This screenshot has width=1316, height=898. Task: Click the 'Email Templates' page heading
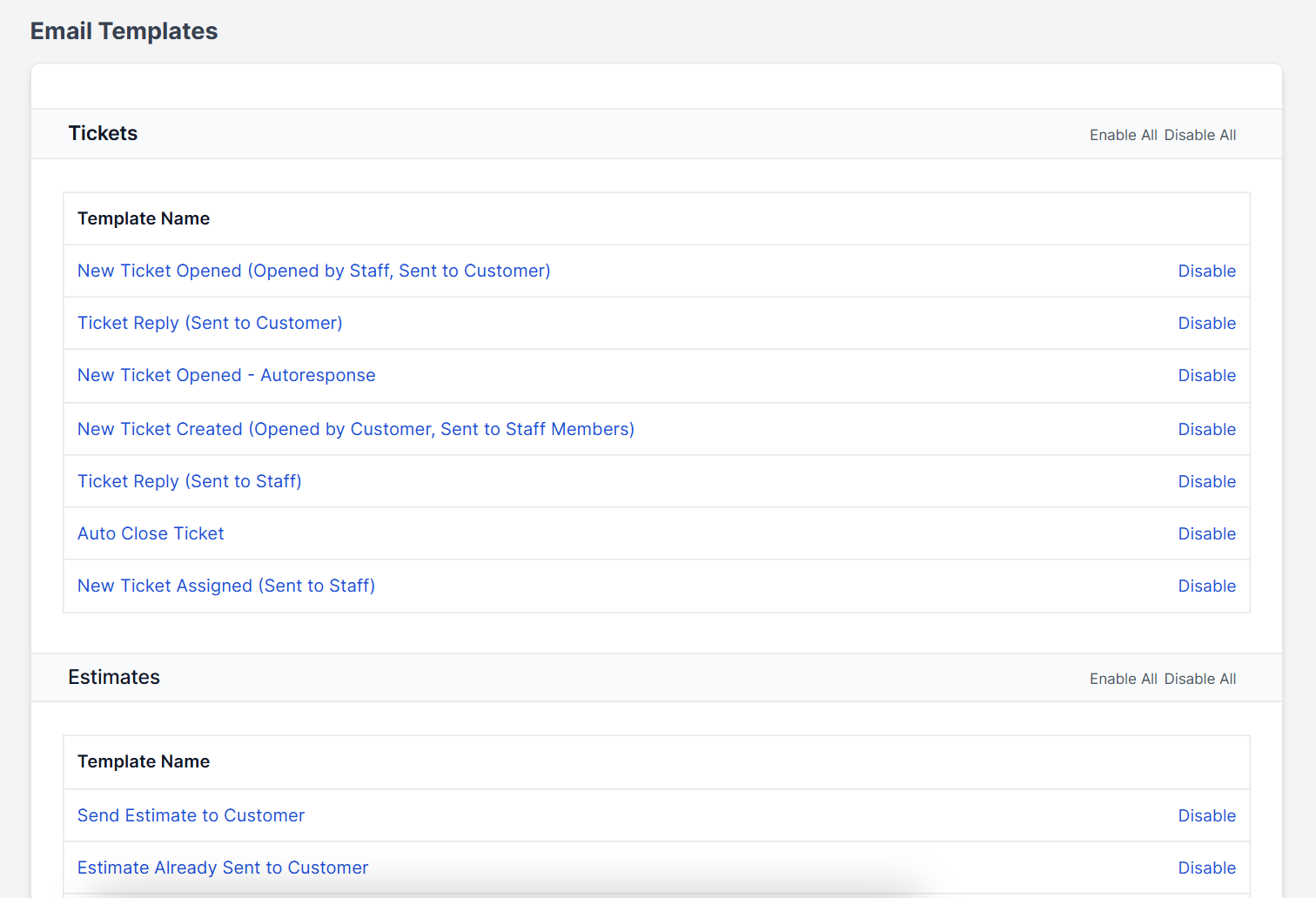(x=124, y=31)
